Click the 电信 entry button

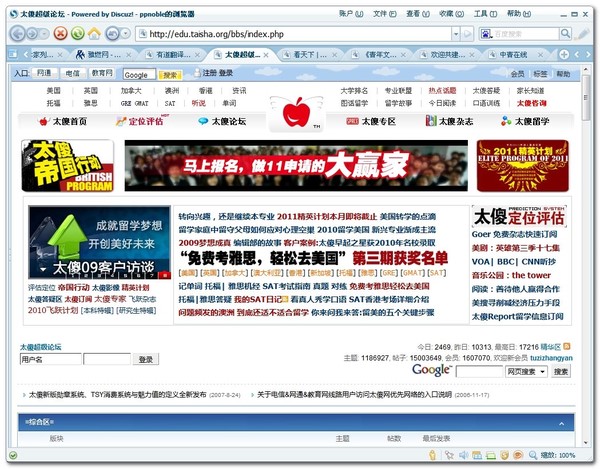pos(73,73)
